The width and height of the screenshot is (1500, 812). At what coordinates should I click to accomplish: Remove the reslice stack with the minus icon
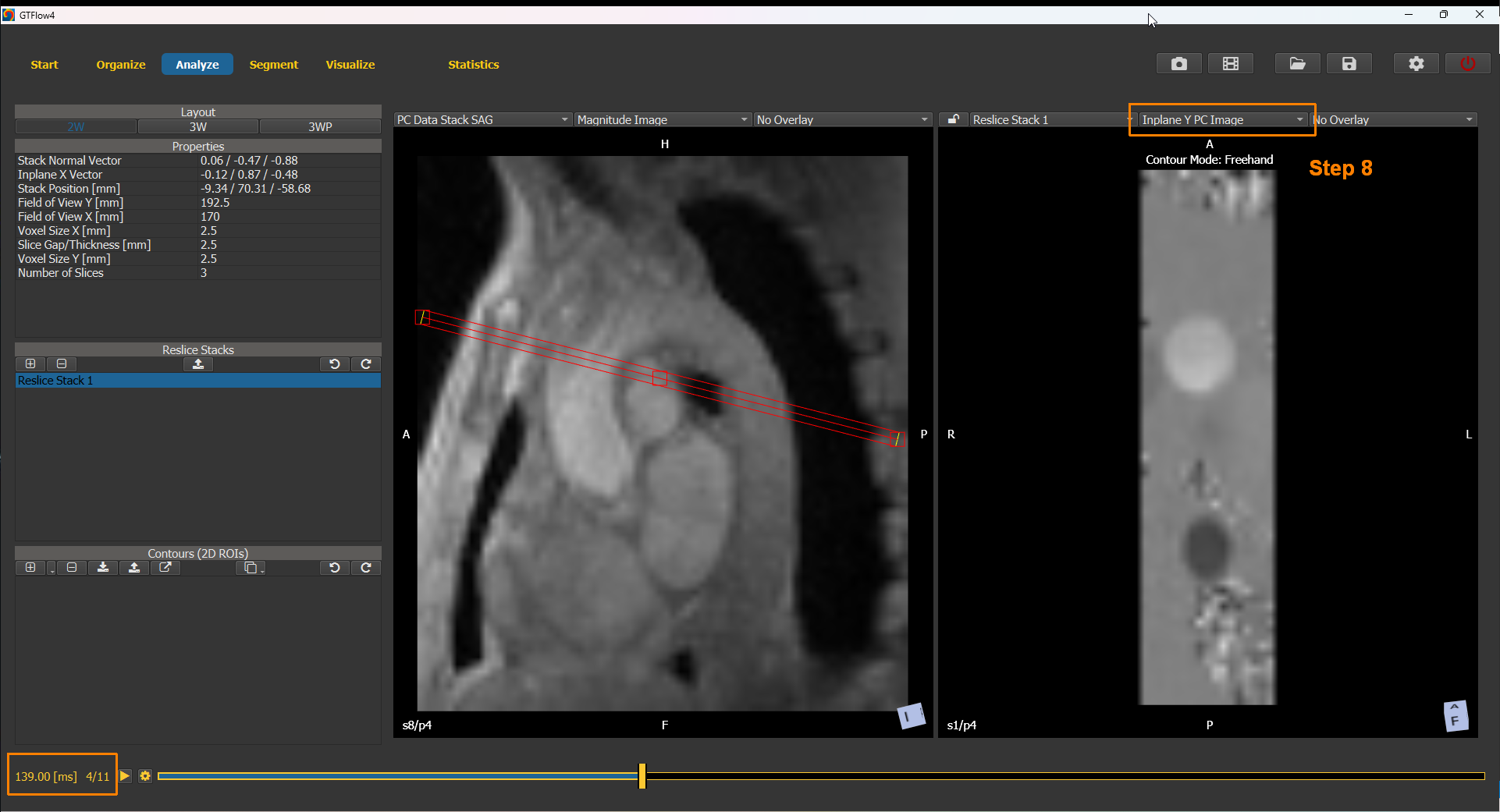pyautogui.click(x=62, y=364)
